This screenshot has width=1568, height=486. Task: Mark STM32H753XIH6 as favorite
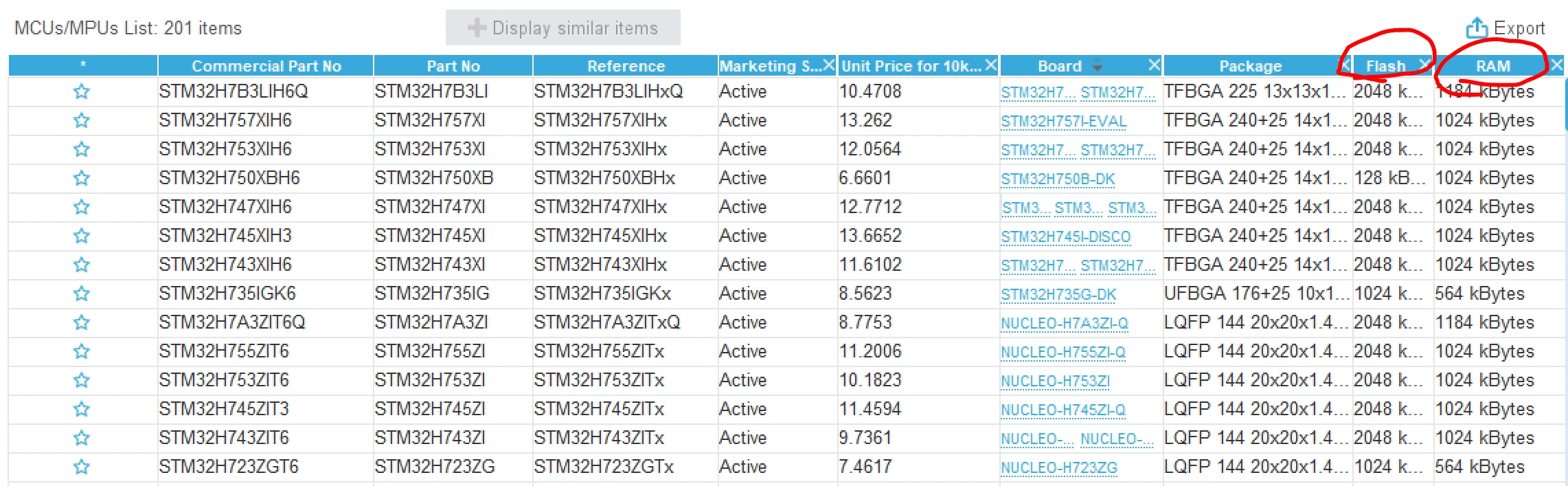pos(82,149)
